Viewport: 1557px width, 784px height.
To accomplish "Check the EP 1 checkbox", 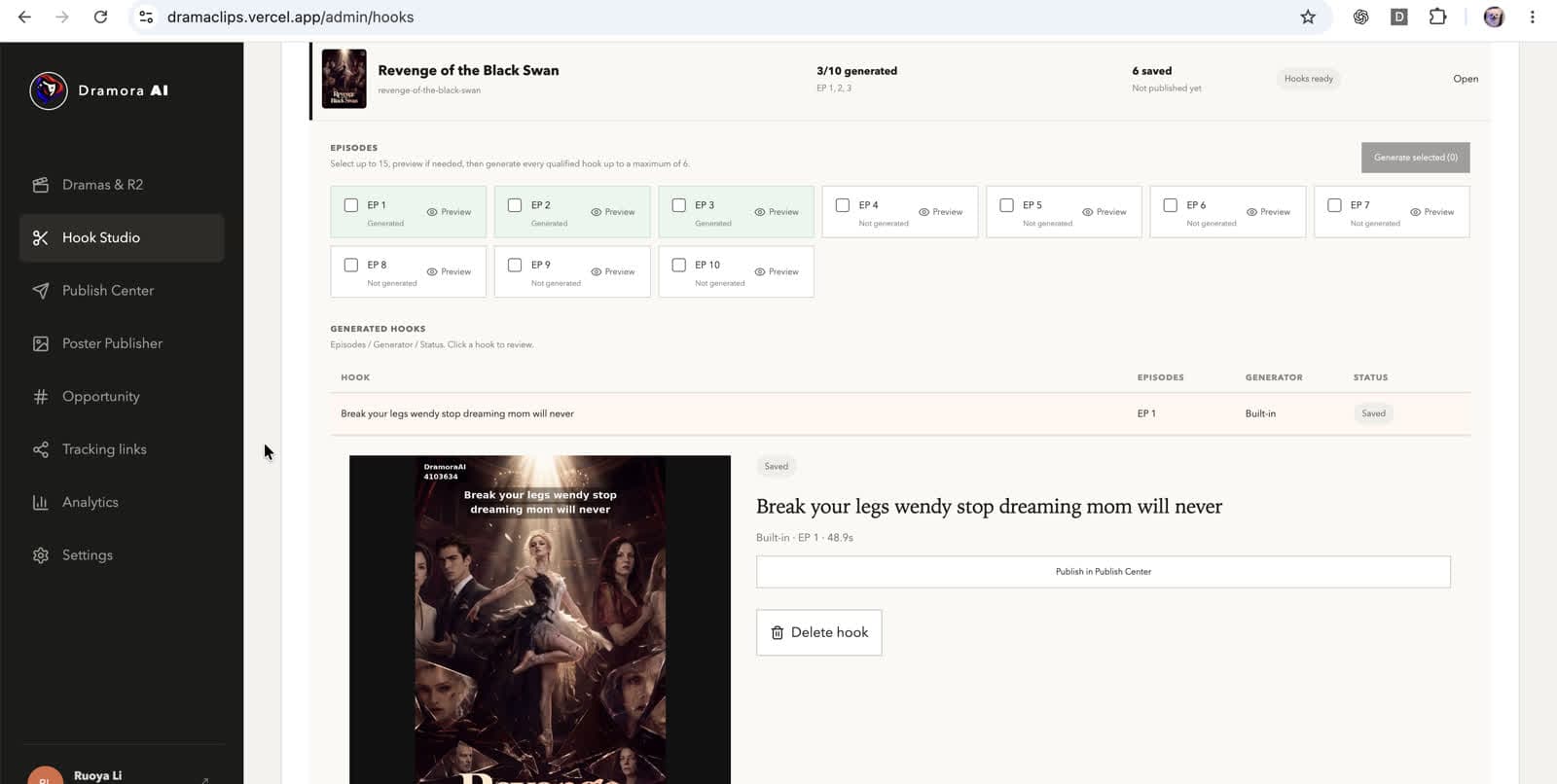I will [x=351, y=205].
